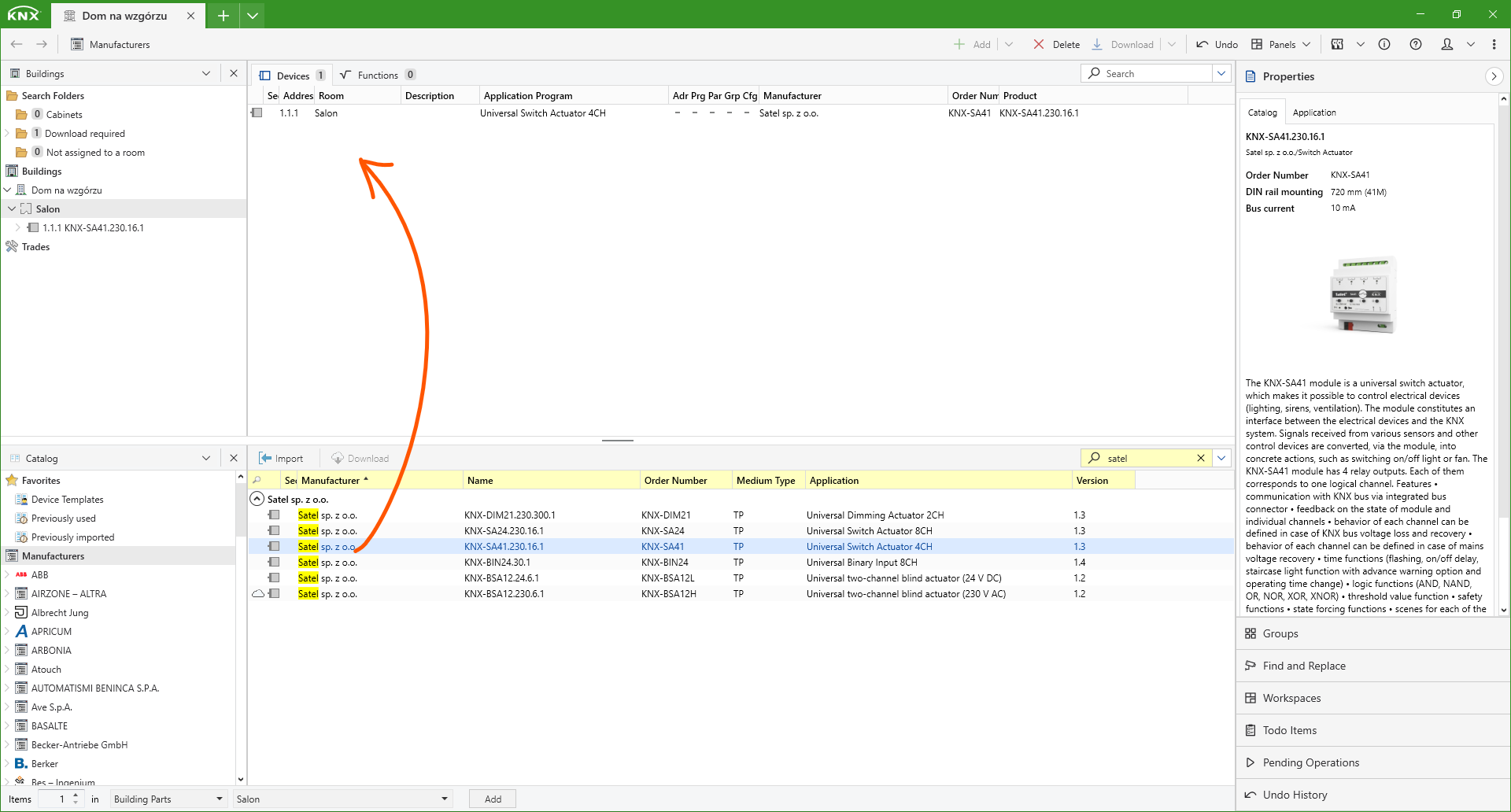Screen dimensions: 1511x812
Task: Click the Add button at bottom
Action: coord(493,799)
